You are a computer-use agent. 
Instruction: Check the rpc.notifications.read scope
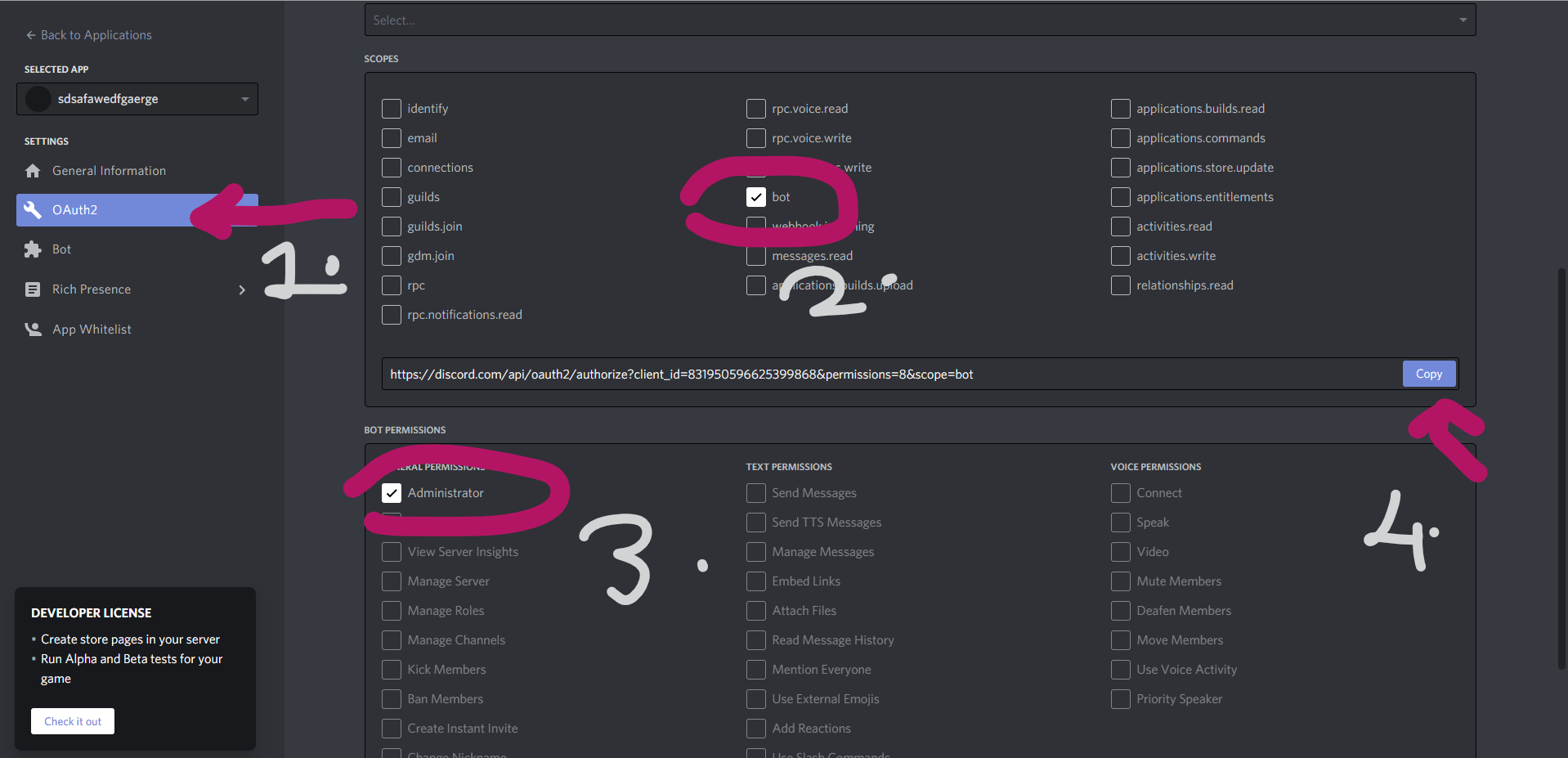point(392,315)
